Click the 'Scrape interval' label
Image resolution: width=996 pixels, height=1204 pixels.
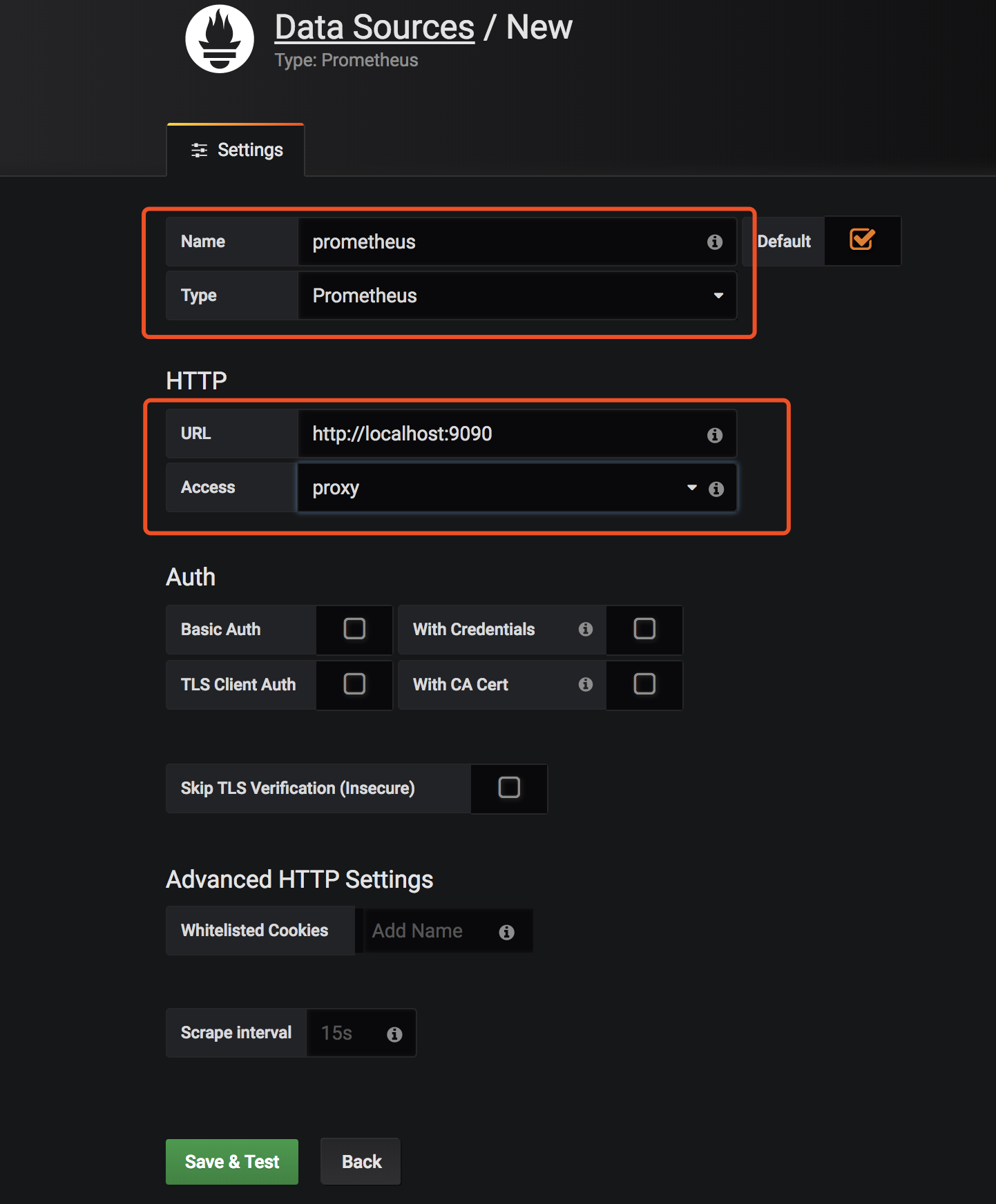[236, 1033]
